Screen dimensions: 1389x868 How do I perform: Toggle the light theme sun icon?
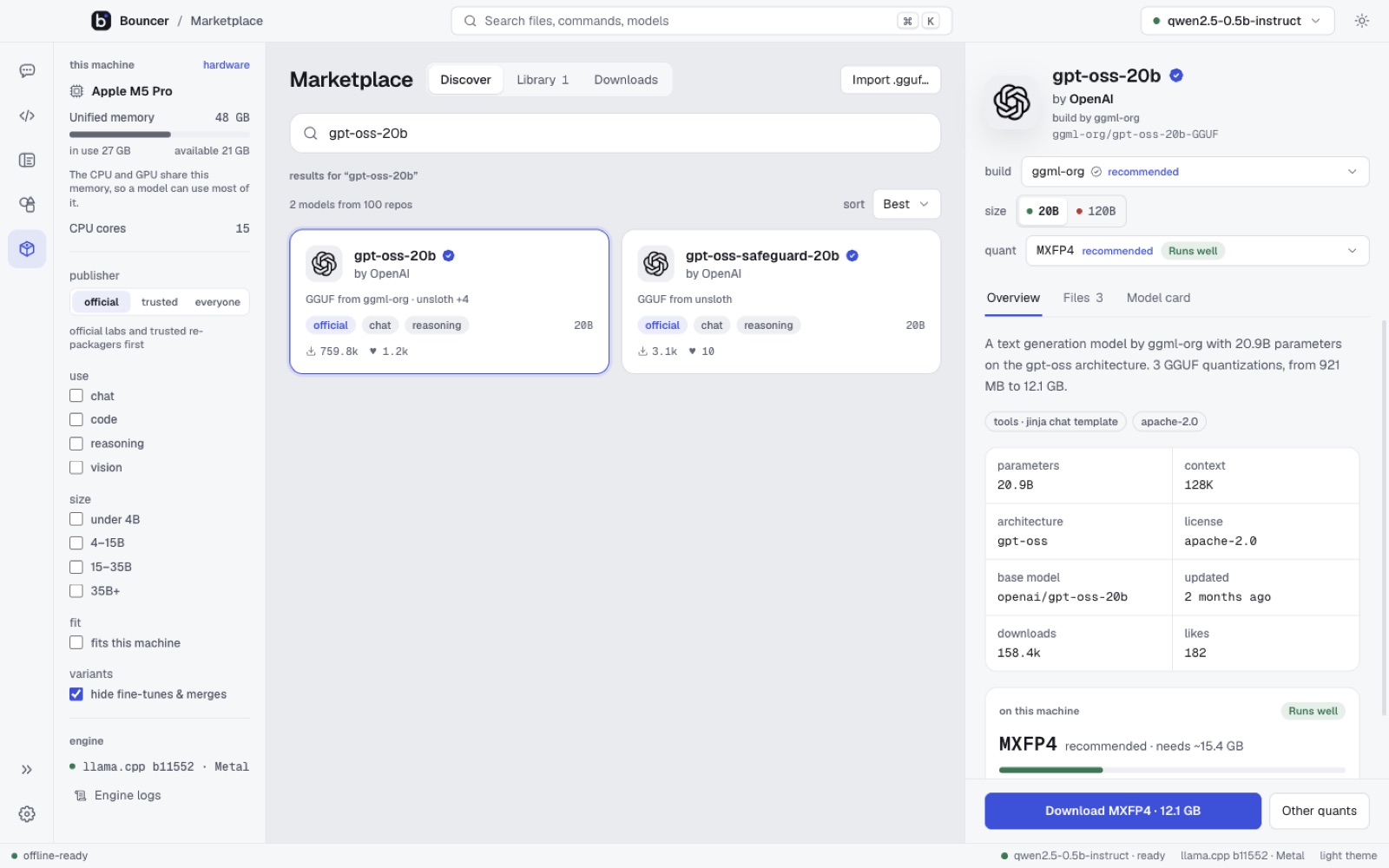tap(1361, 21)
